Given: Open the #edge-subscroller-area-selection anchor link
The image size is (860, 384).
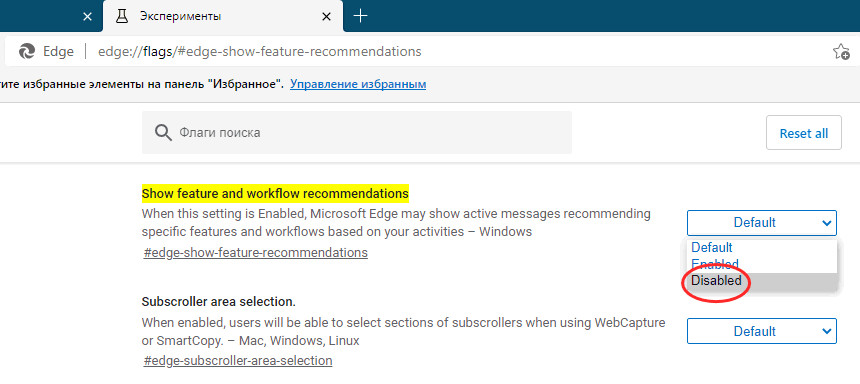Looking at the screenshot, I should (x=237, y=361).
